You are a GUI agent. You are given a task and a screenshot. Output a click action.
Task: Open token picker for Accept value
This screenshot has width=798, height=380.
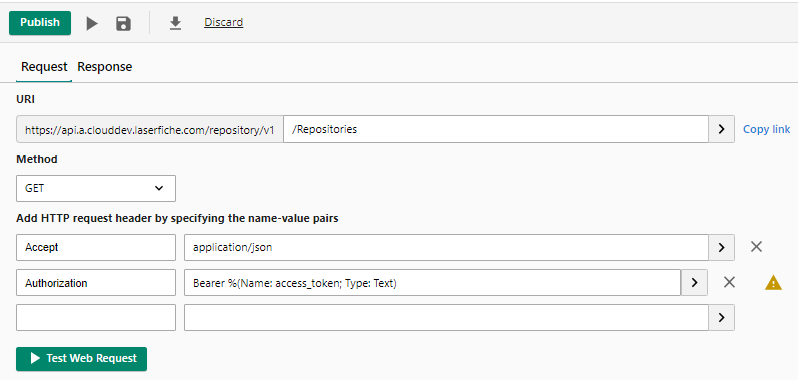(721, 247)
